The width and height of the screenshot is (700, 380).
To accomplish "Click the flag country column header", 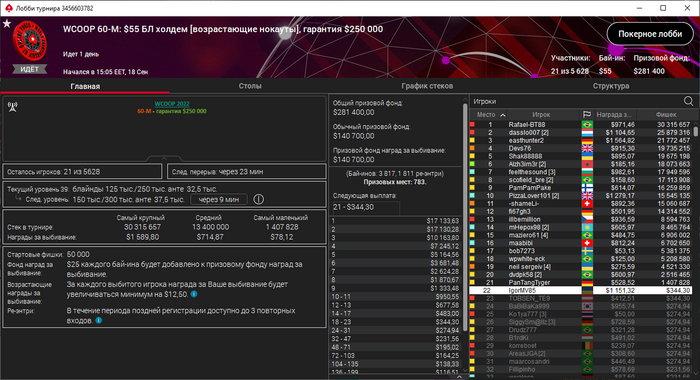I will pyautogui.click(x=587, y=115).
